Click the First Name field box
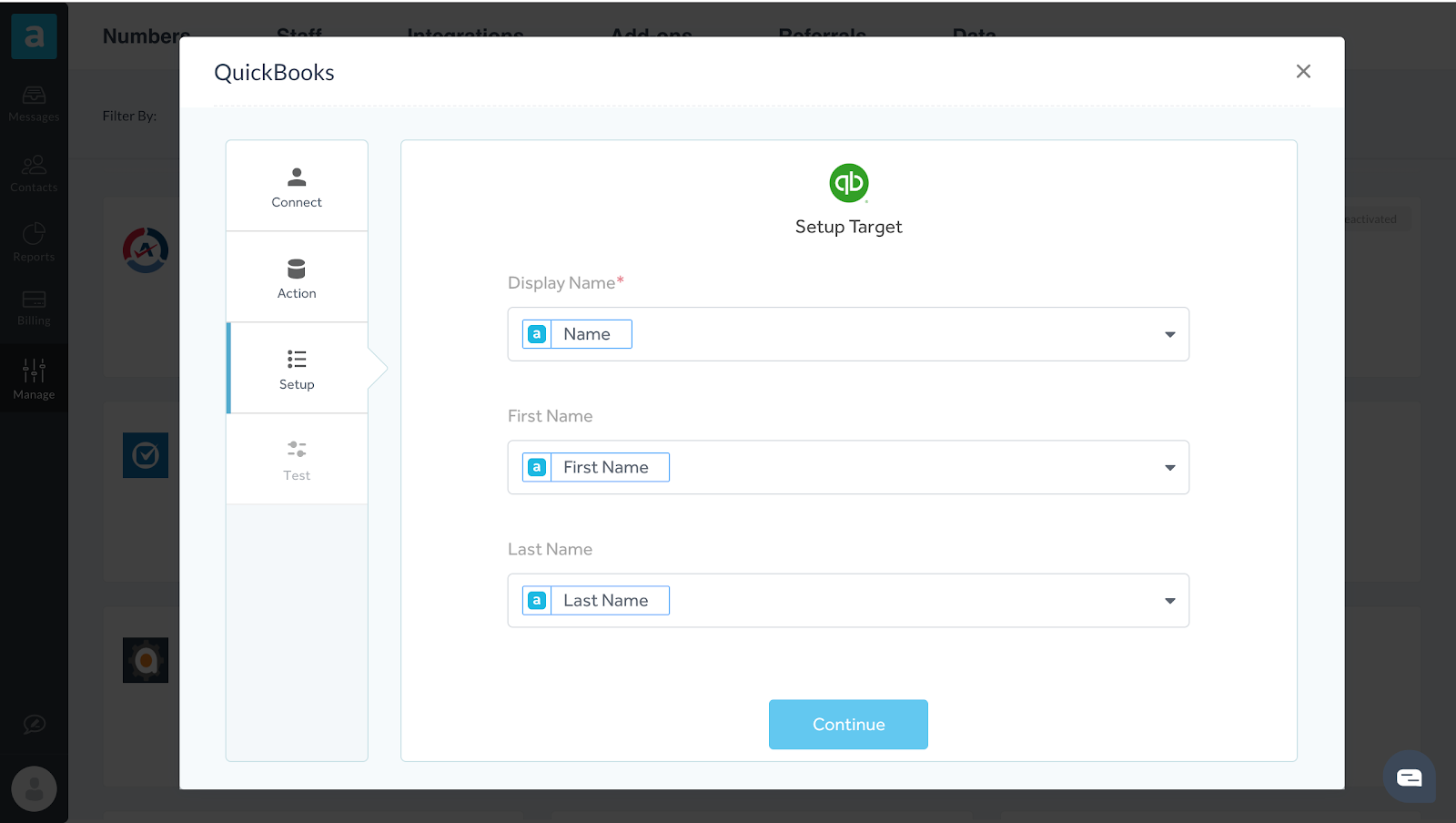Viewport: 1456px width, 823px height. click(848, 467)
